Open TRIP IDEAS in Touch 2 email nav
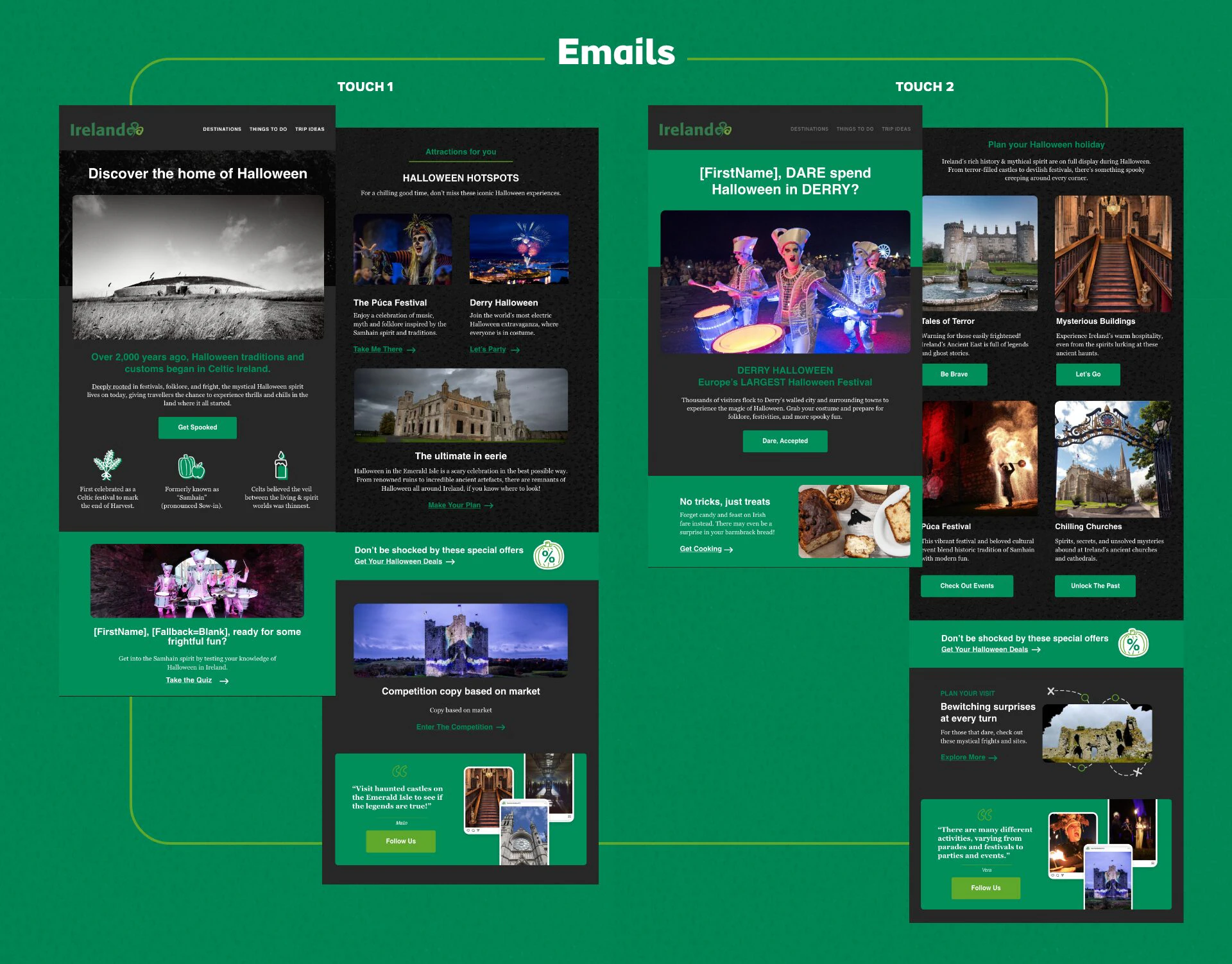This screenshot has width=1232, height=964. tap(896, 130)
